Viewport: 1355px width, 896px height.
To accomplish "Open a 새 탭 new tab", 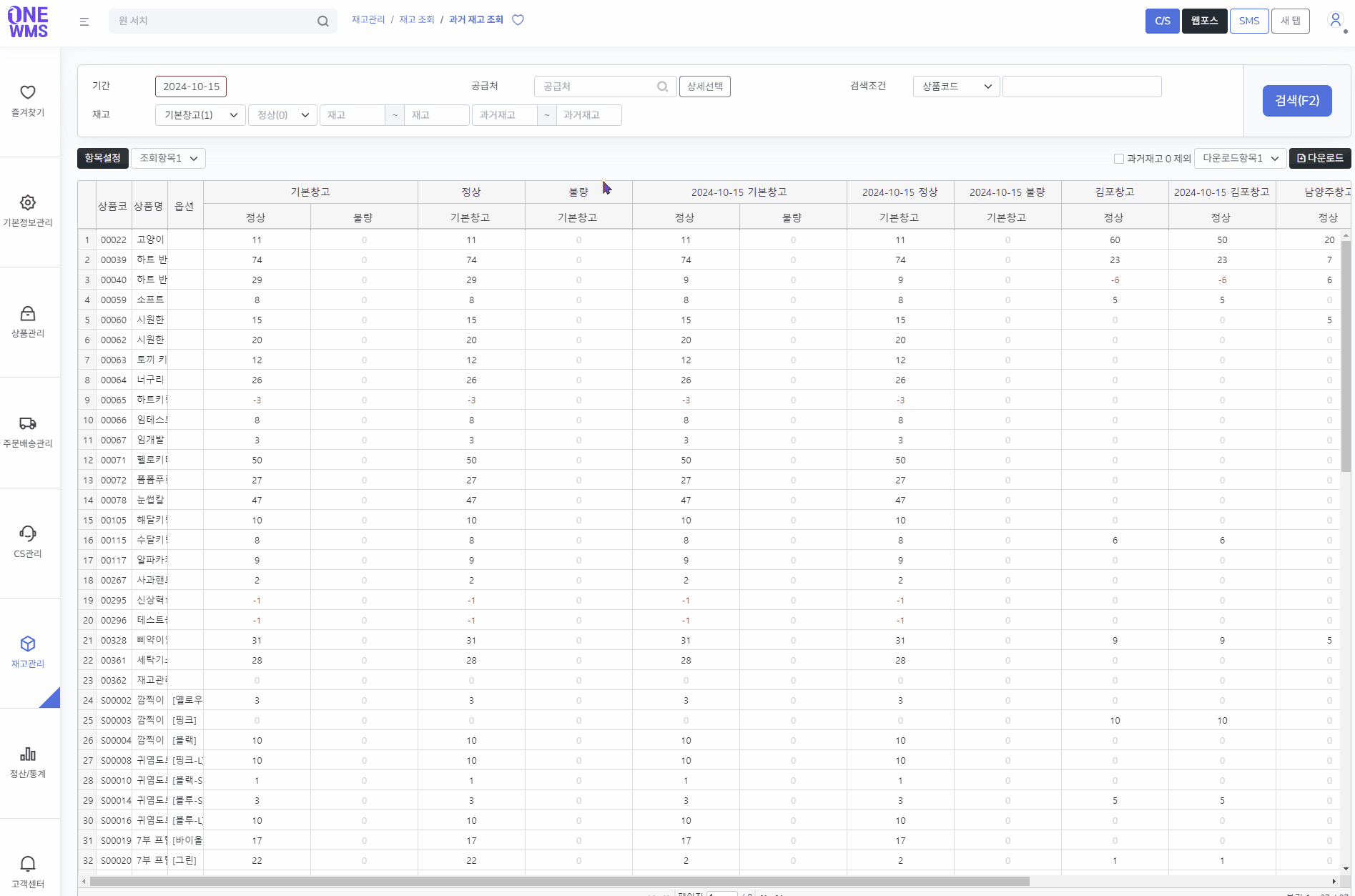I will coord(1291,21).
